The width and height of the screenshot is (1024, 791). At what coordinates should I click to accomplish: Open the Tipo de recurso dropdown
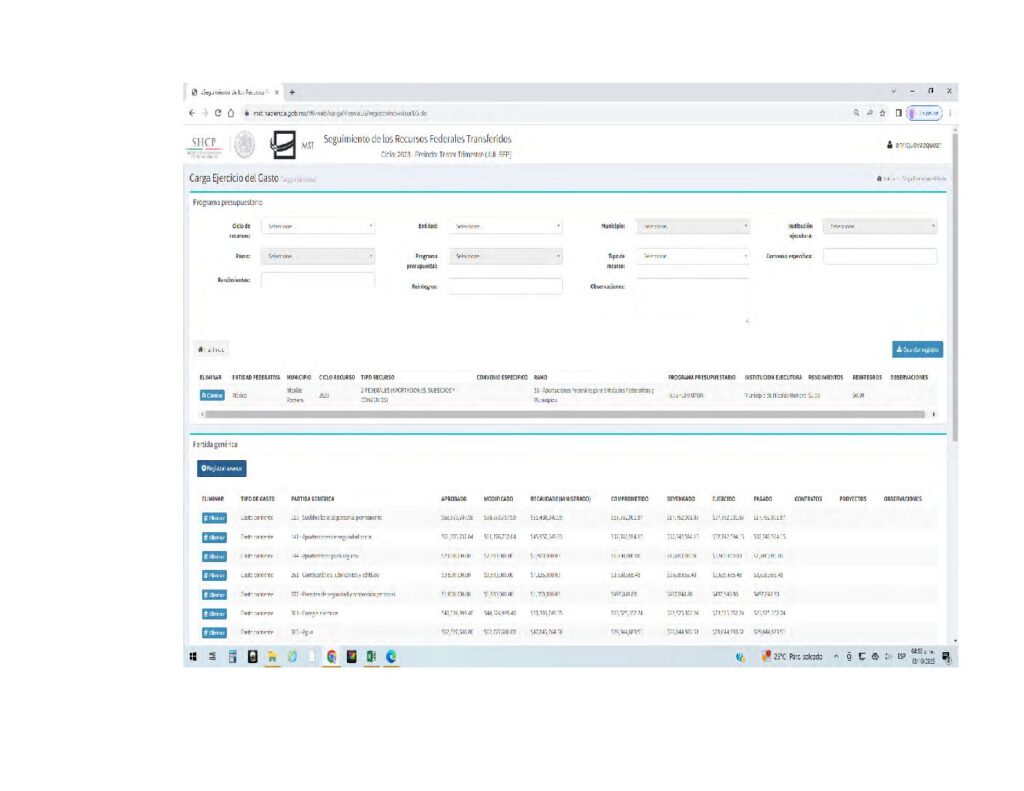(692, 256)
